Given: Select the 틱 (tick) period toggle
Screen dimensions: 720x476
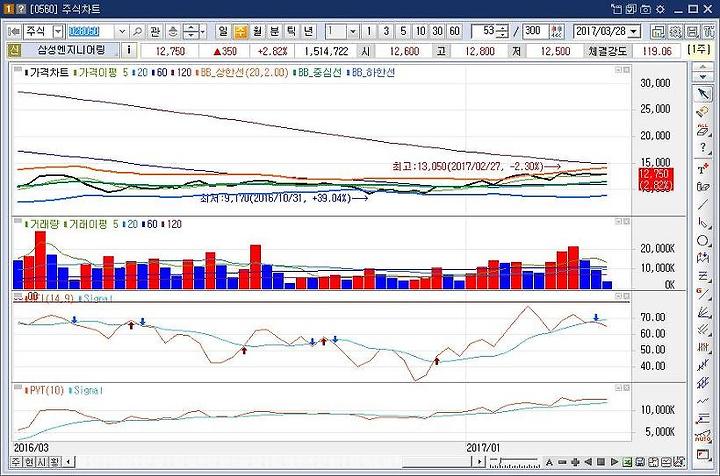Looking at the screenshot, I should (292, 31).
